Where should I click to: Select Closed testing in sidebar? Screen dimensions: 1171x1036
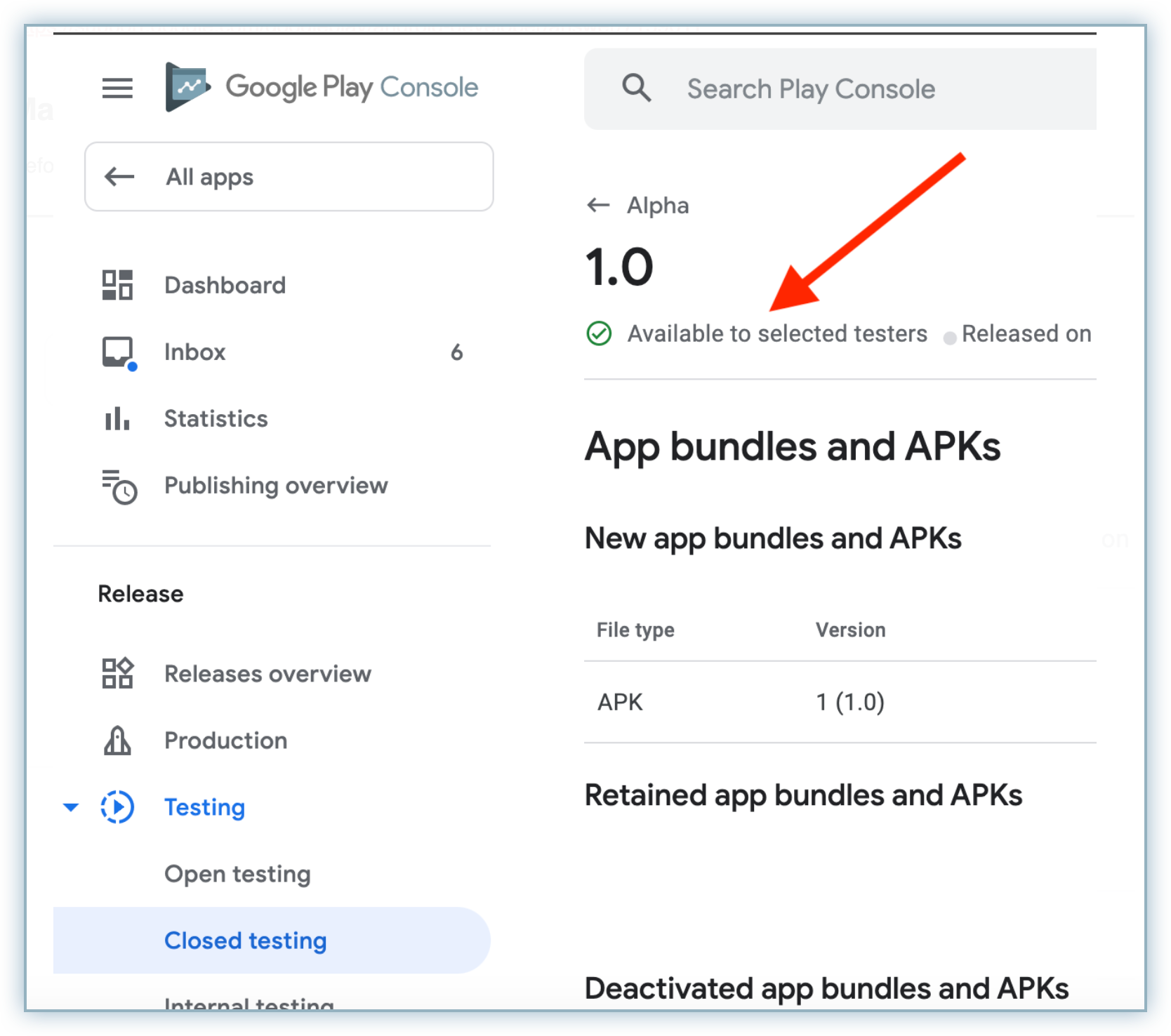pos(245,941)
